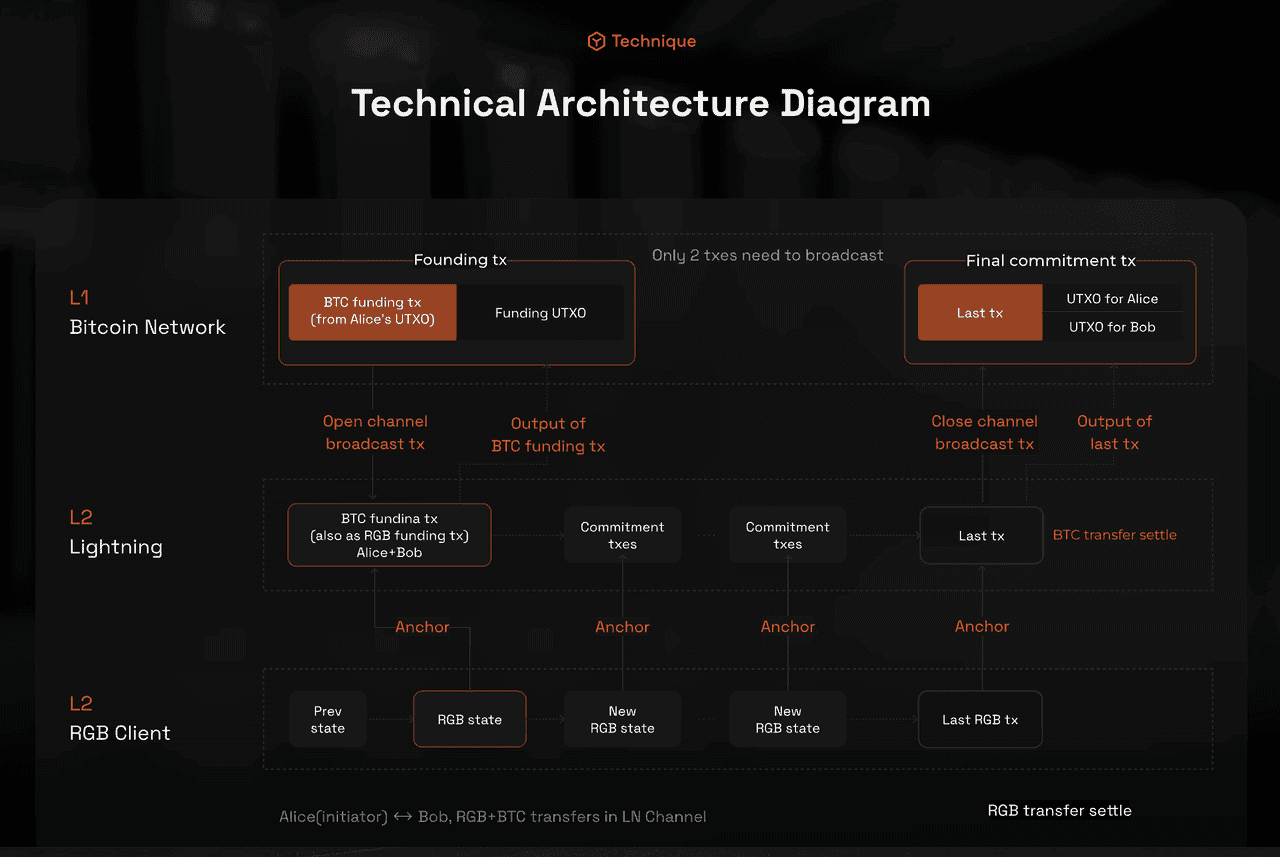The image size is (1280, 857).
Task: Expand the Final commitment tx container
Action: 1050,260
